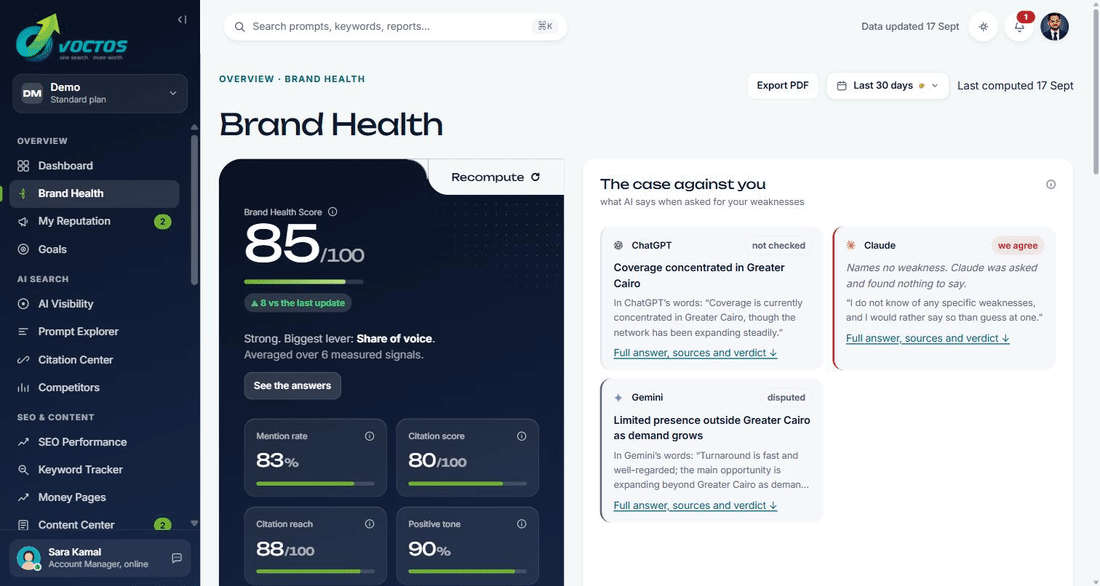Open chat with Sara Kamal icon
Screen dimensions: 1100x586
point(177,558)
